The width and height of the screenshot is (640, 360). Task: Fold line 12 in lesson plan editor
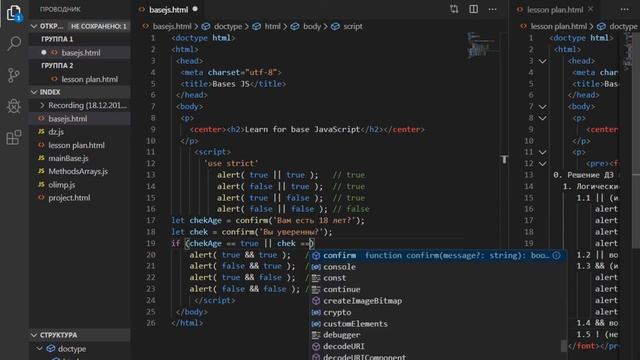tap(542, 164)
